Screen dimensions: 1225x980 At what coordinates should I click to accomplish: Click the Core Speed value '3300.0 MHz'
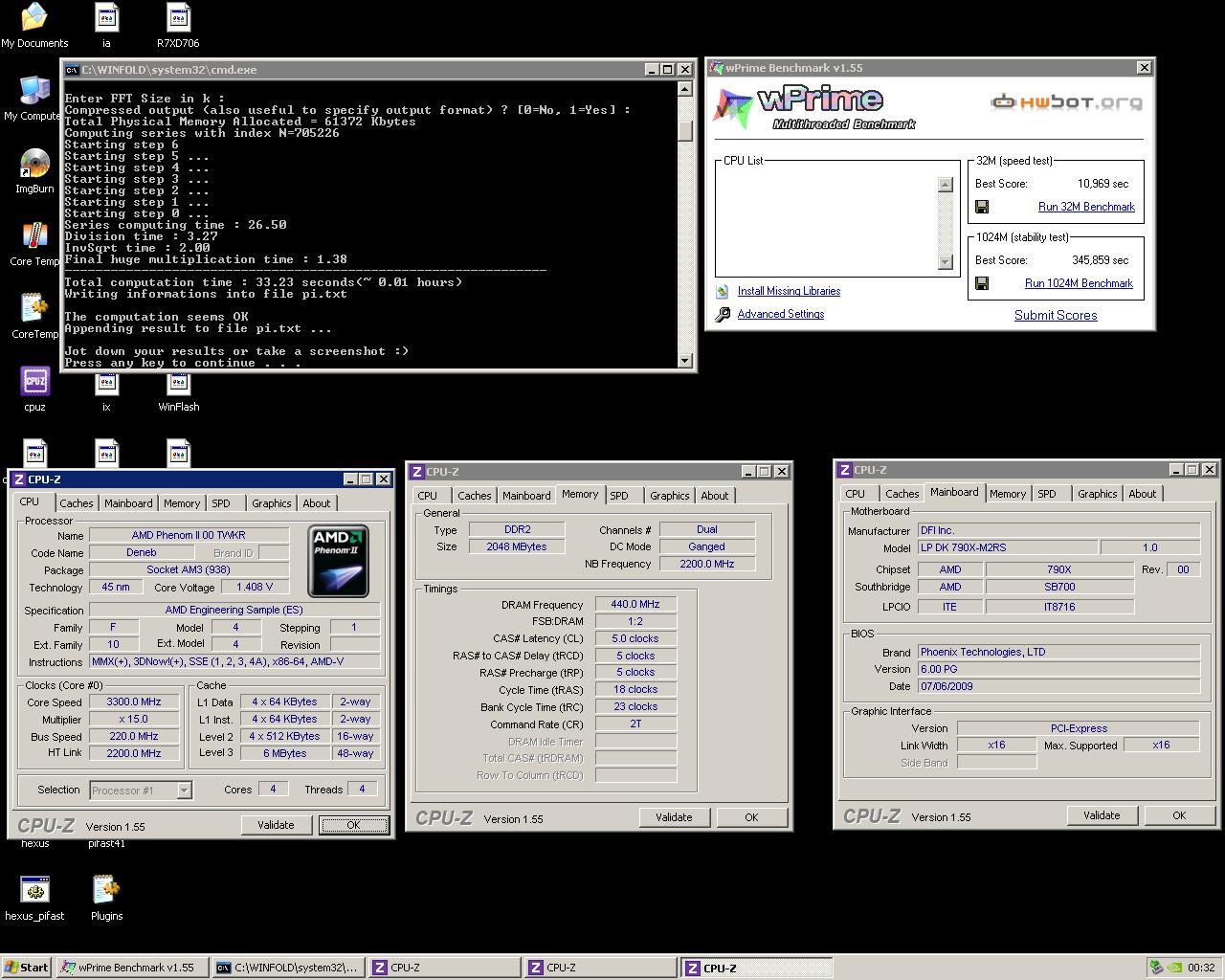[x=133, y=702]
